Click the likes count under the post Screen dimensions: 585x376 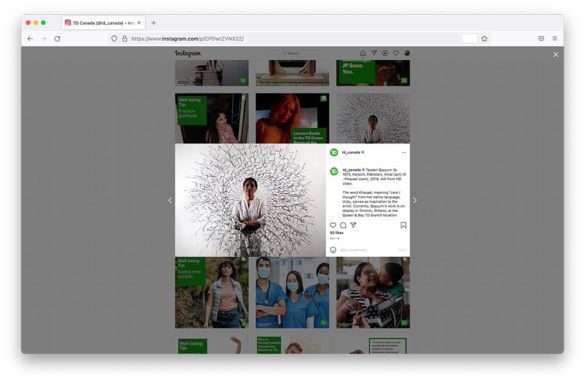(337, 233)
